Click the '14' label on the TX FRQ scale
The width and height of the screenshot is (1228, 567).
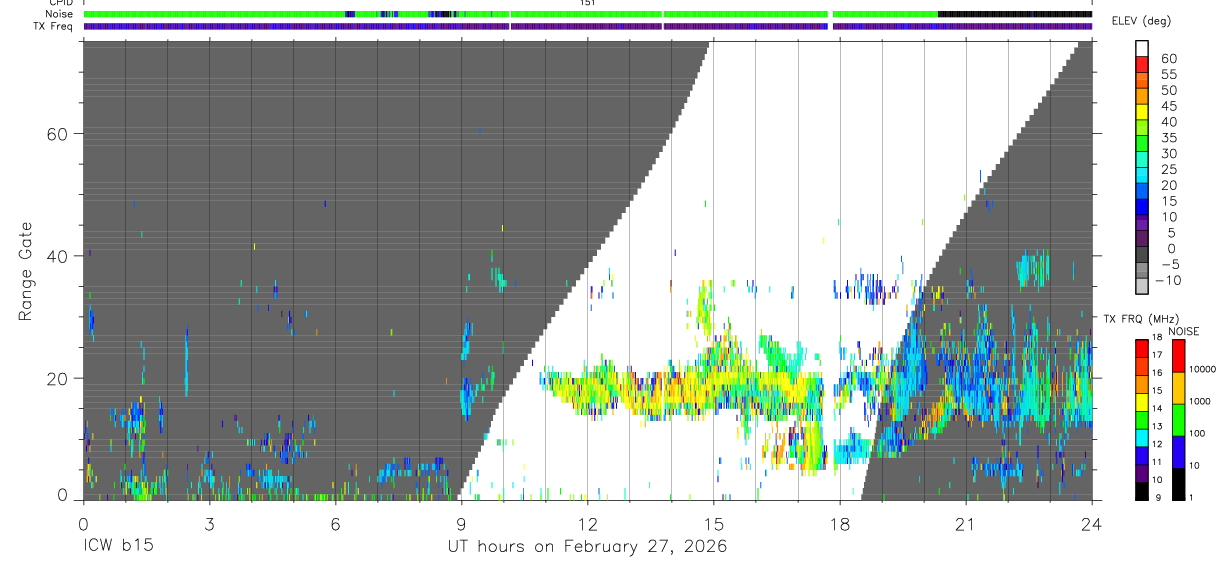pyautogui.click(x=1157, y=408)
